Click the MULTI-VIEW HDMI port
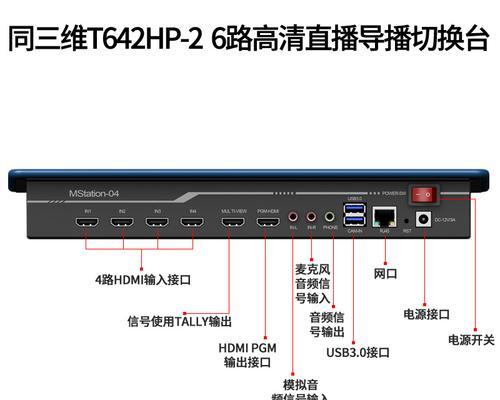The height and width of the screenshot is (400, 500). click(x=233, y=222)
